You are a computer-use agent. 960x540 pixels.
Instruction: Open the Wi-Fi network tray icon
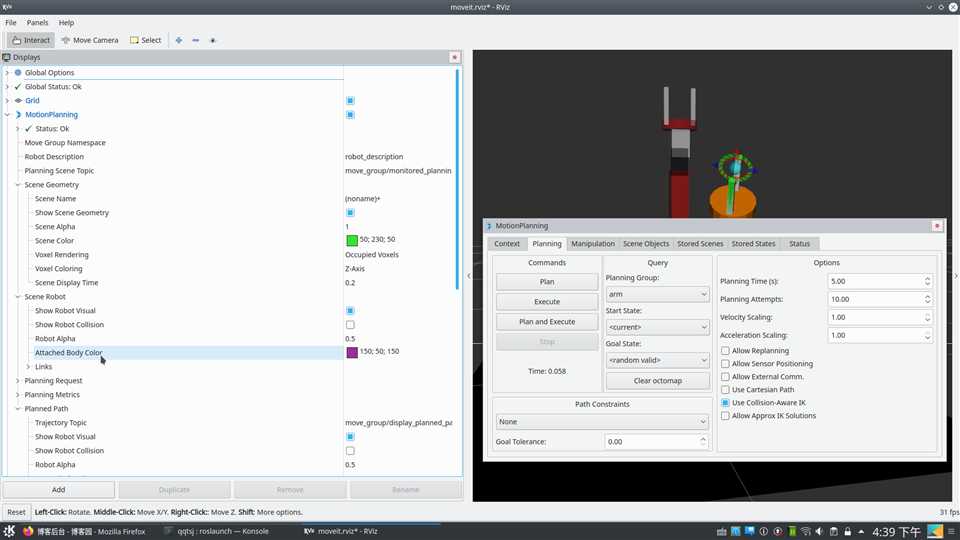click(x=805, y=531)
